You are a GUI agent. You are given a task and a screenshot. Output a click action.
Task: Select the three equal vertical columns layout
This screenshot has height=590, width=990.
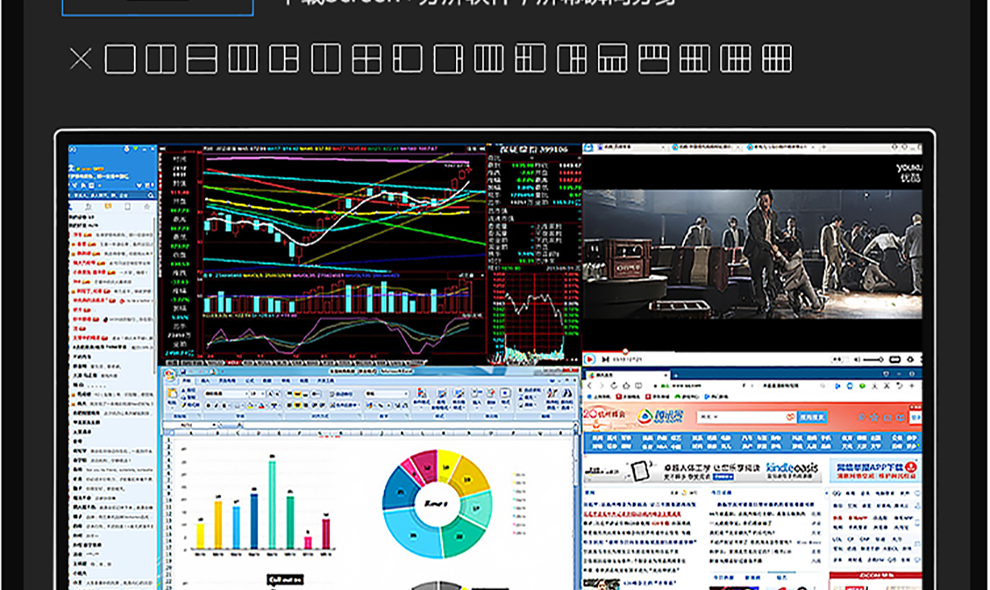(243, 59)
